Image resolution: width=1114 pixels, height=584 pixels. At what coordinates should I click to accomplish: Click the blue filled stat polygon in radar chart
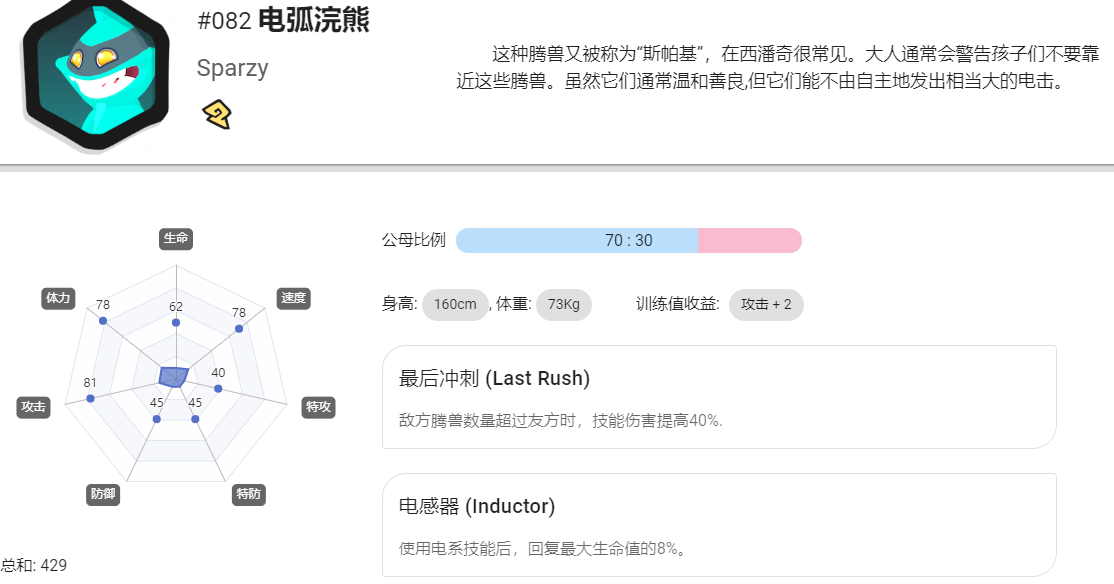tap(173, 377)
